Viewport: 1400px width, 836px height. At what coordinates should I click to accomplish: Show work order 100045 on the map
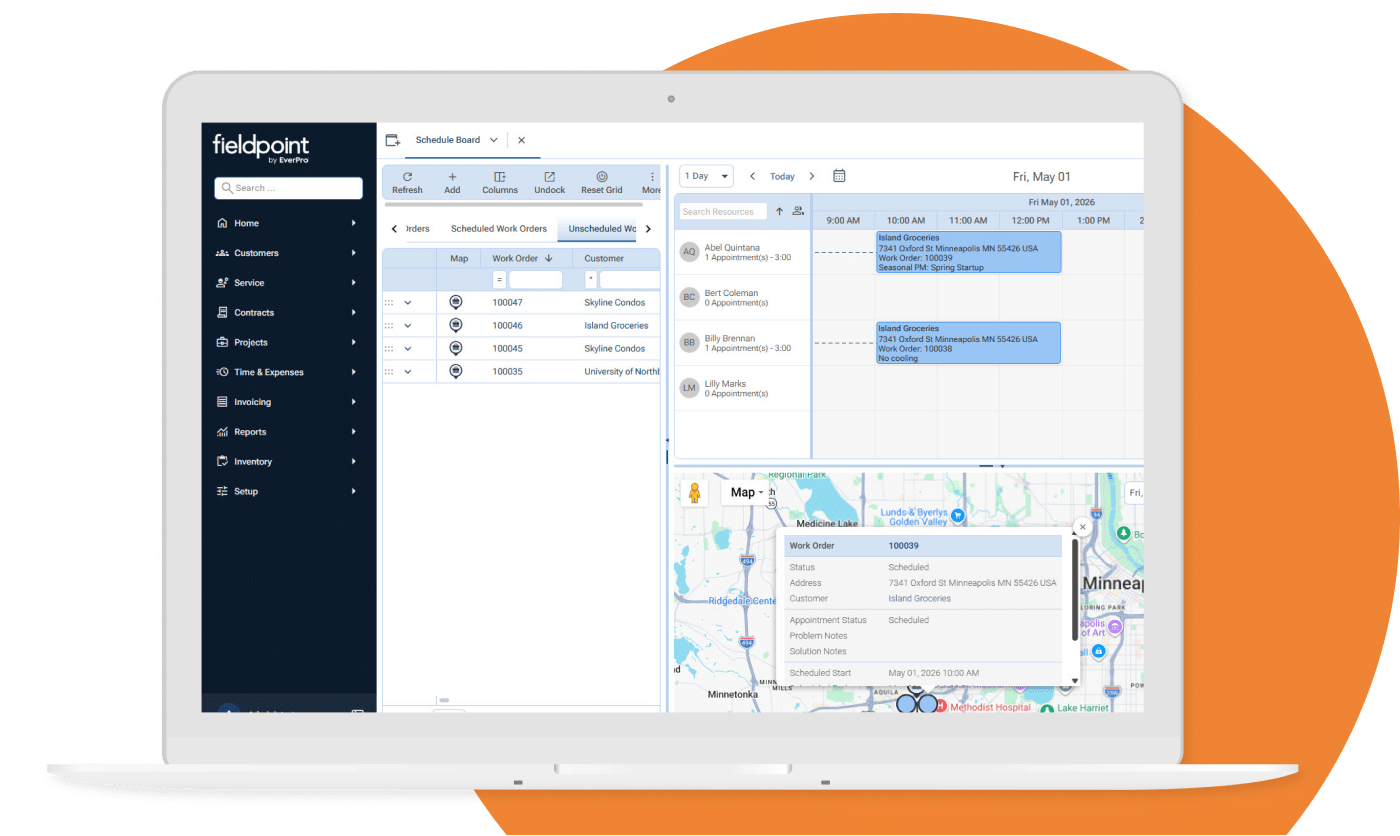tap(456, 348)
